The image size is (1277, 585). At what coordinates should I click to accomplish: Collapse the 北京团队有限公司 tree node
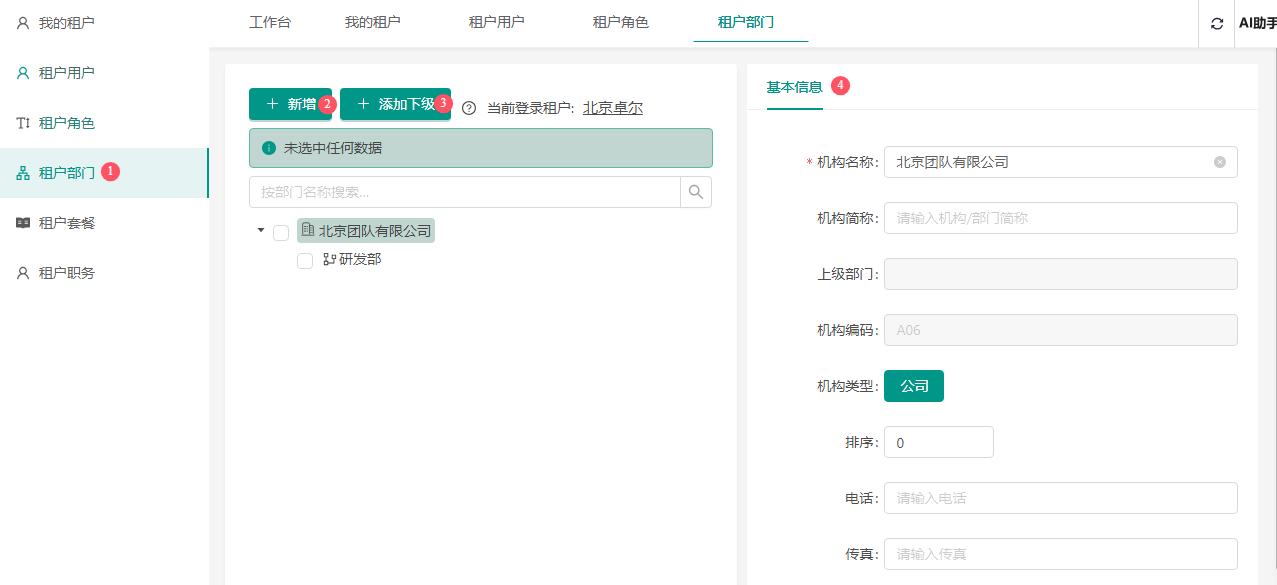tap(261, 230)
